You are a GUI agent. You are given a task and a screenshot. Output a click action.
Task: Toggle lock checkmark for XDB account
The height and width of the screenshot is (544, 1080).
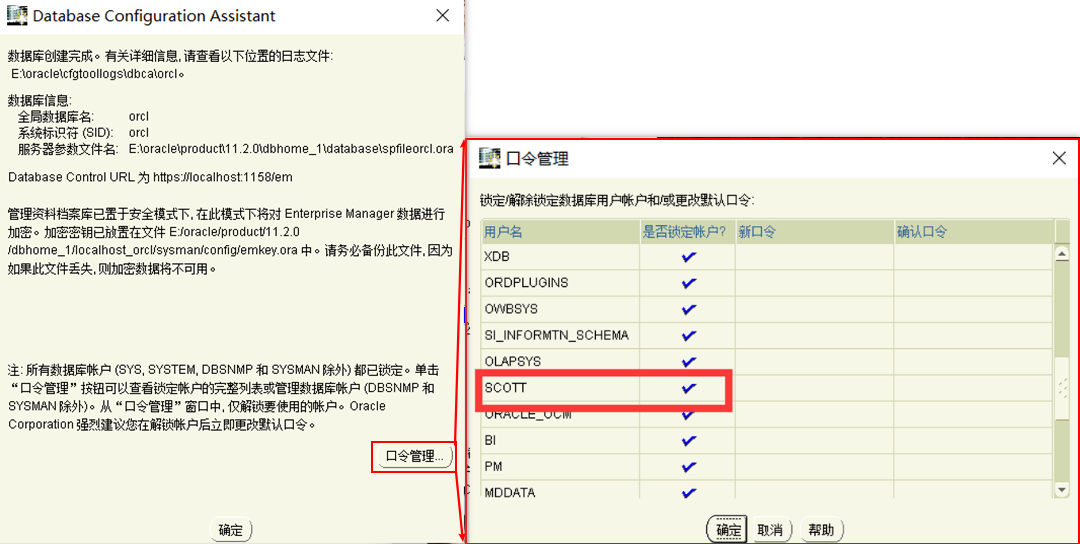(x=688, y=257)
